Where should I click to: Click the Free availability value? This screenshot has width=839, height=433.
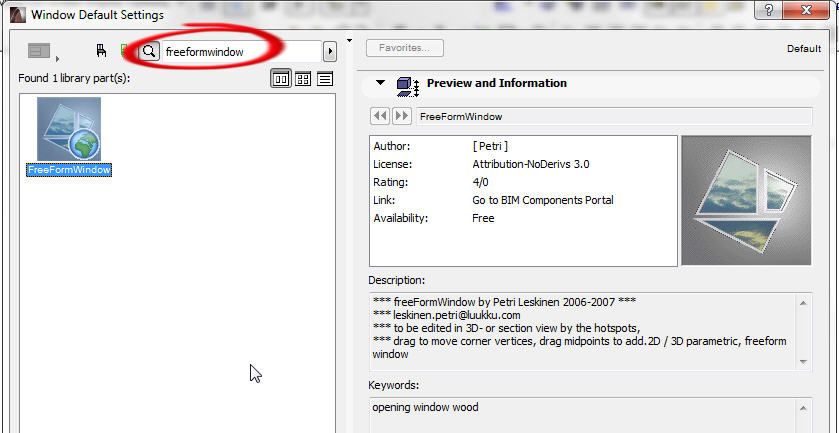pos(483,218)
